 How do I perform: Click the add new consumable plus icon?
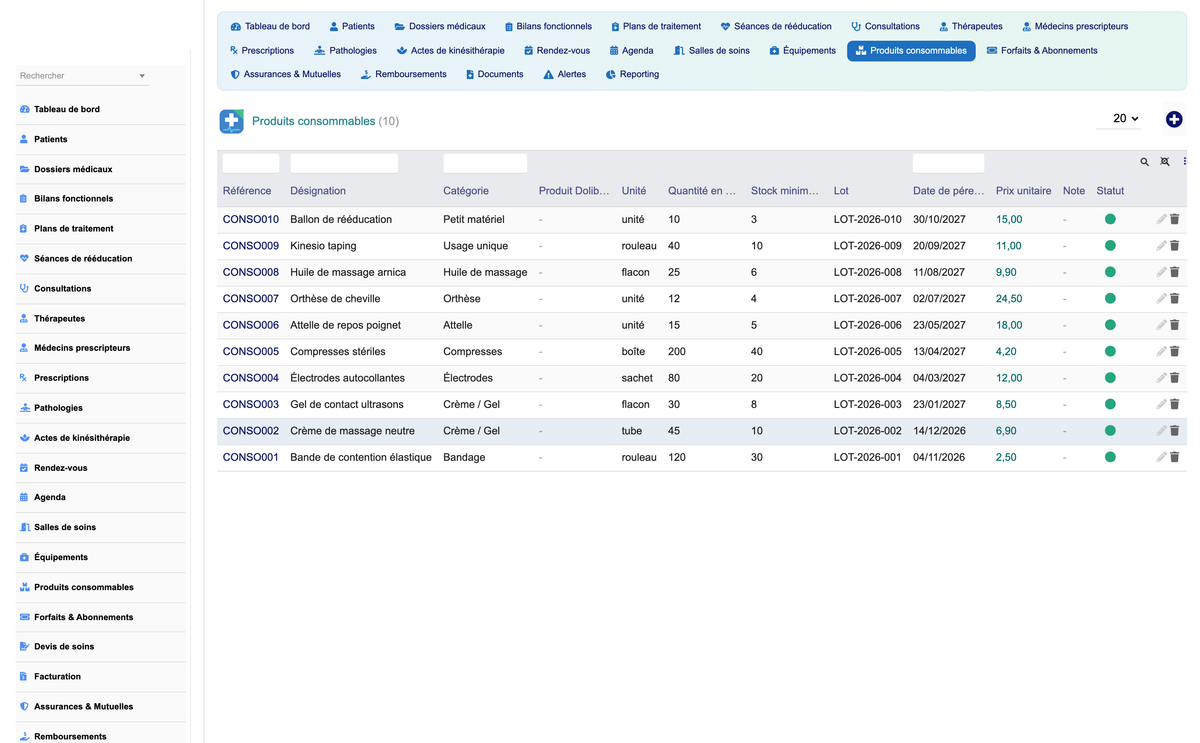[1174, 119]
